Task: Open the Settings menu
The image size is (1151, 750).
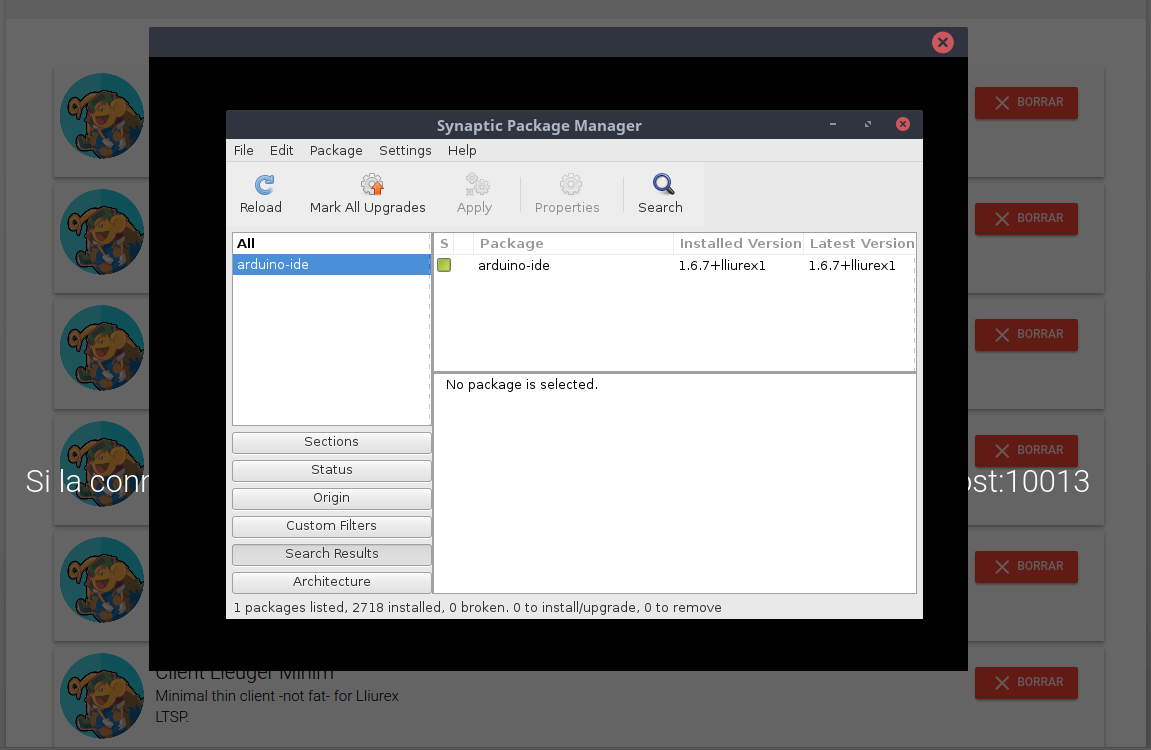Action: click(x=405, y=150)
